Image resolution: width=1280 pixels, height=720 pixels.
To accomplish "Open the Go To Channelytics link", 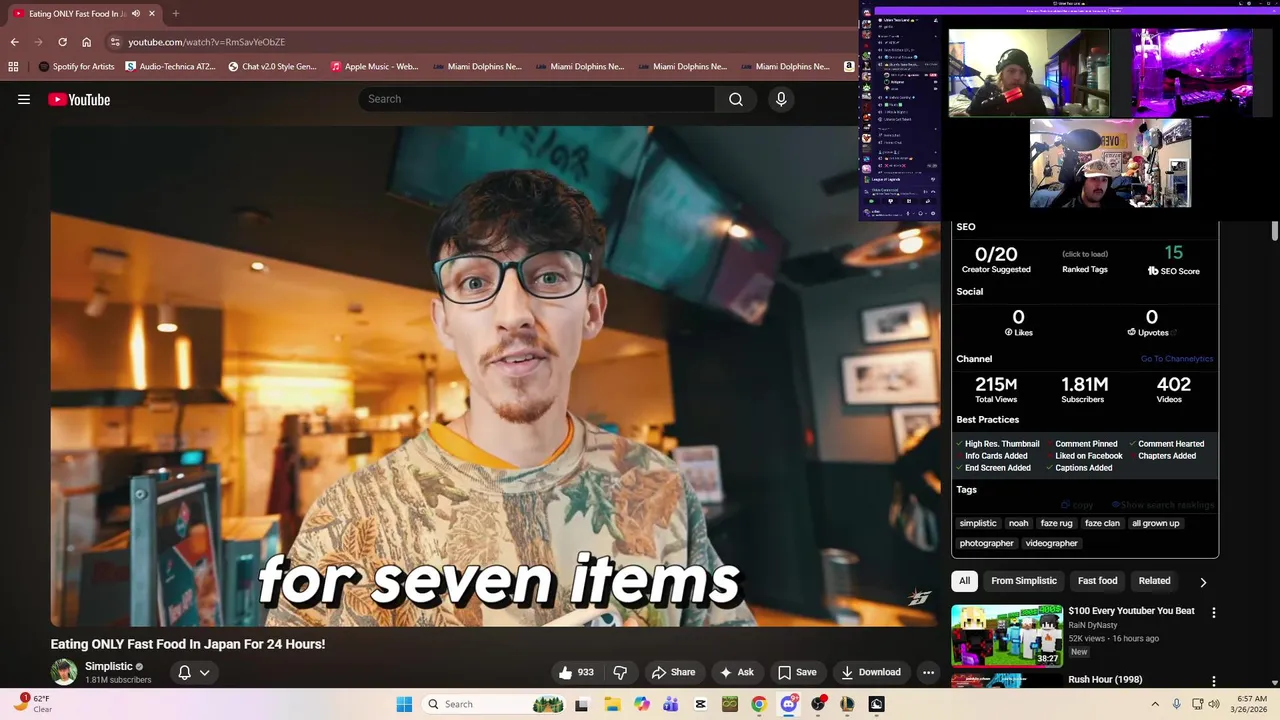I will pos(1177,359).
